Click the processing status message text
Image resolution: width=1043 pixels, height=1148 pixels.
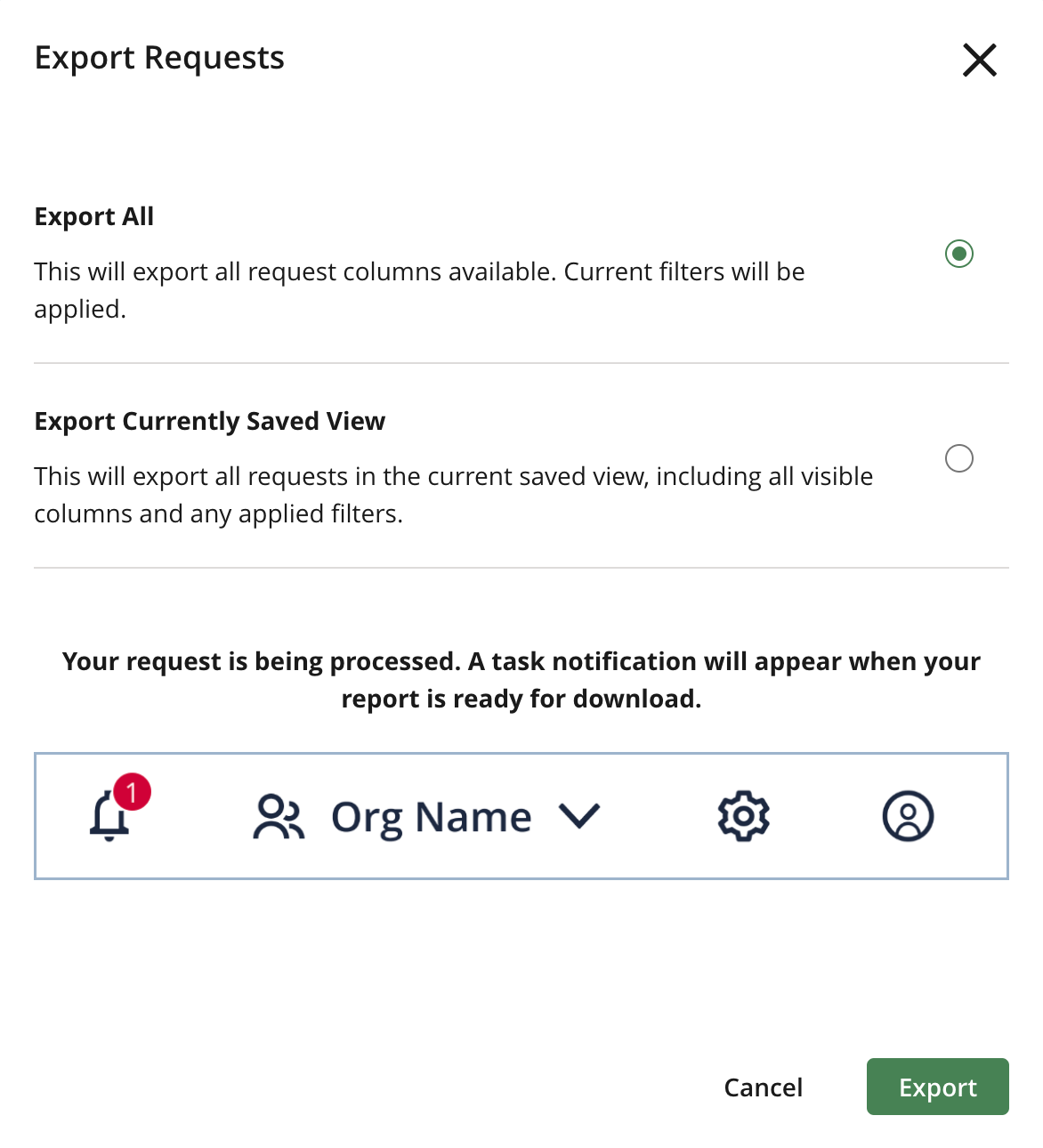(521, 679)
